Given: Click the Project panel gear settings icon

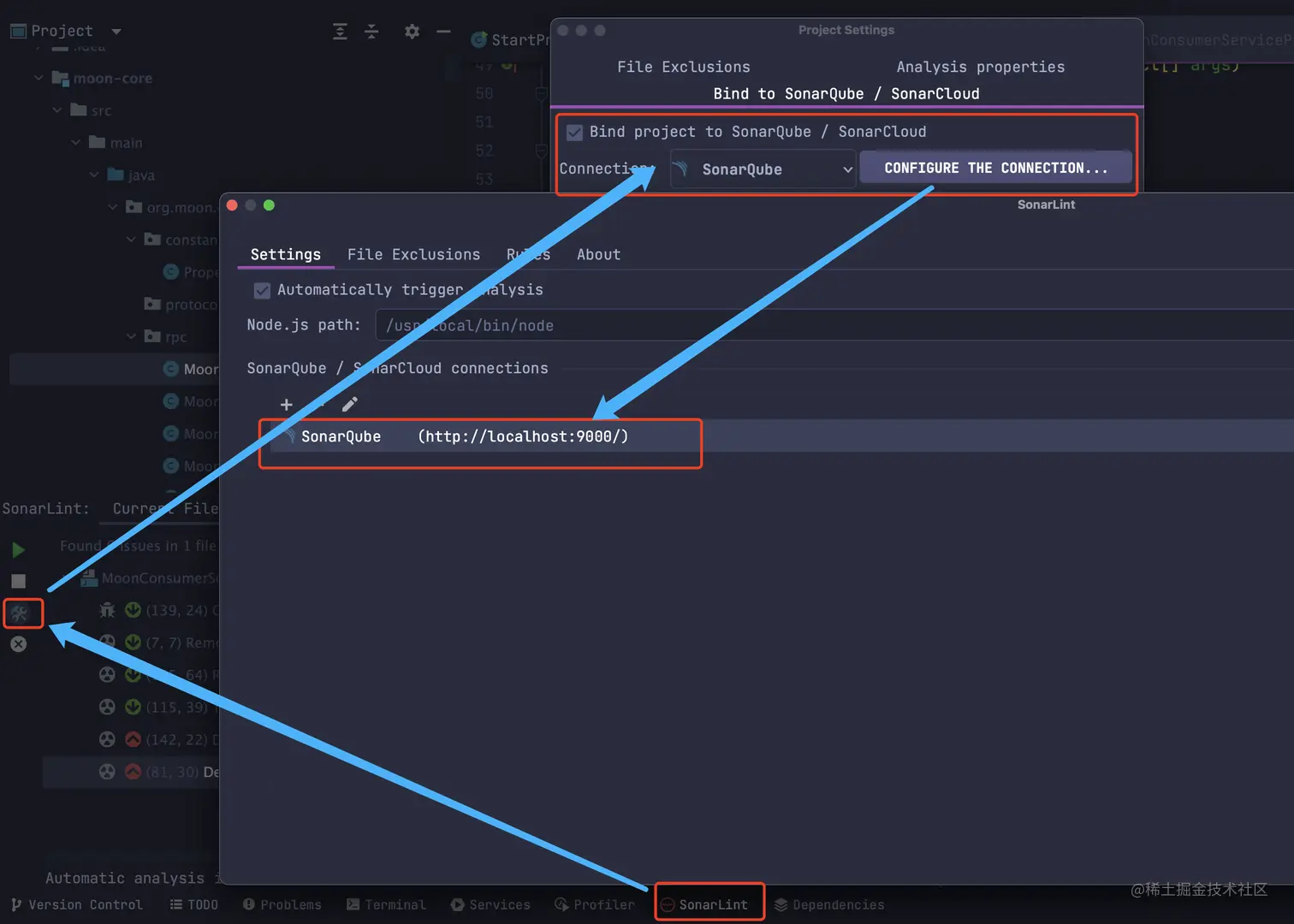Looking at the screenshot, I should [x=412, y=32].
